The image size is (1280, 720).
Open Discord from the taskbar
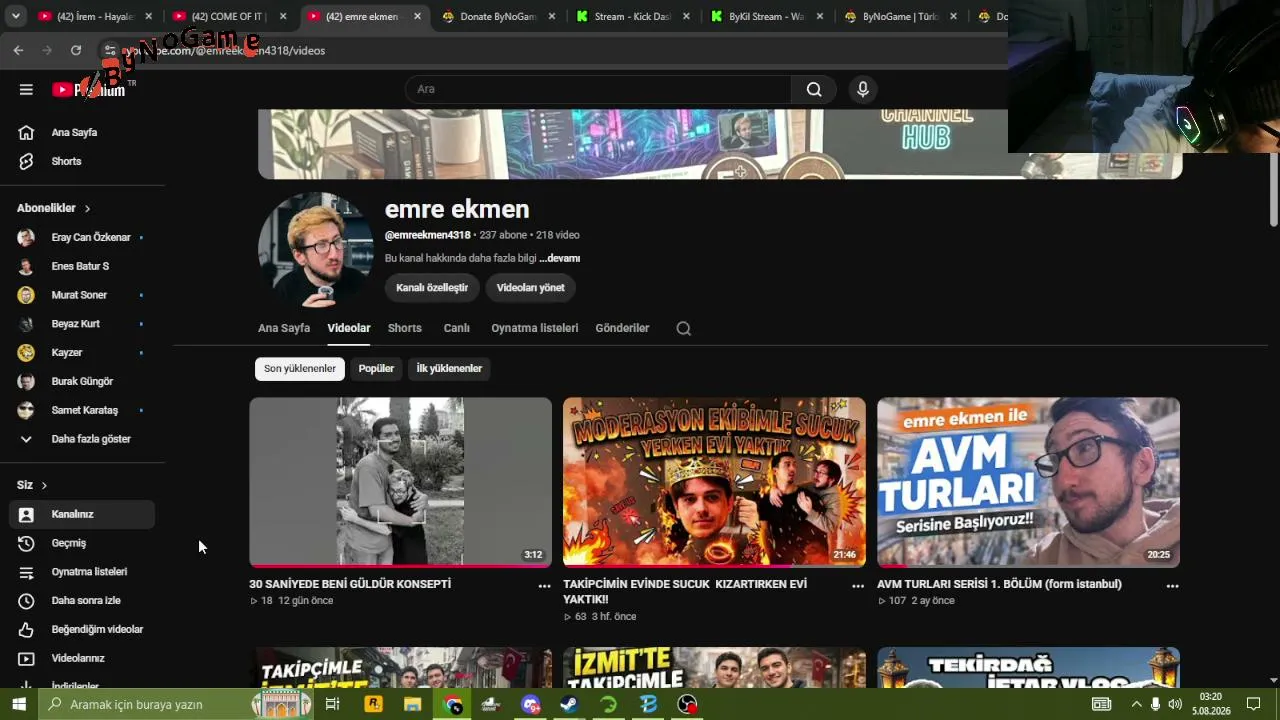tap(530, 704)
